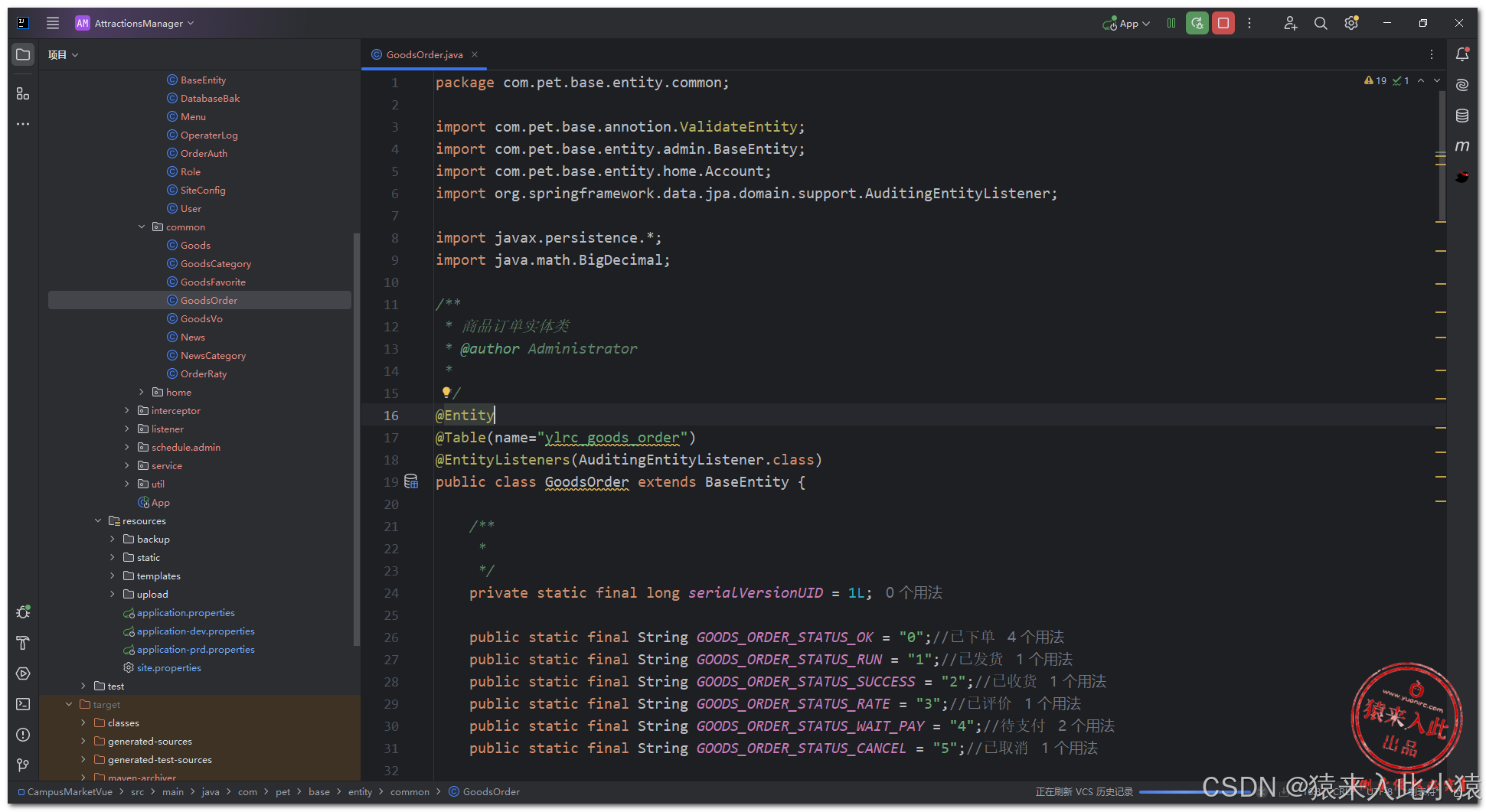Click the editor vertical scrollbar

pos(1442,157)
